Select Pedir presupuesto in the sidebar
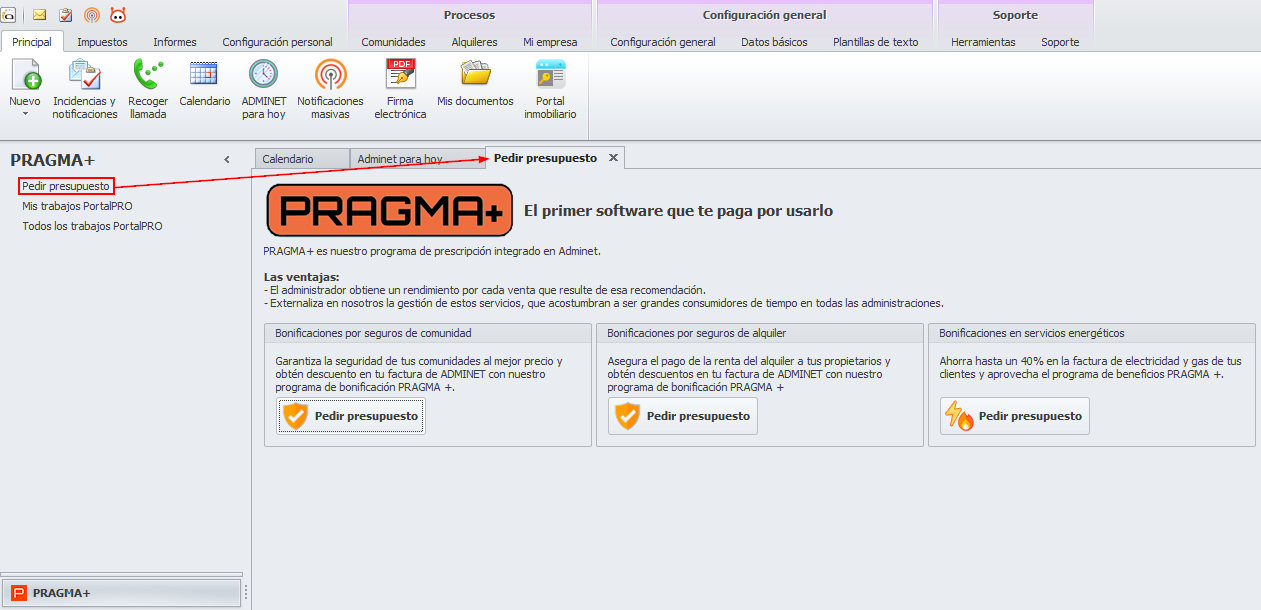The image size is (1261, 610). tap(66, 186)
